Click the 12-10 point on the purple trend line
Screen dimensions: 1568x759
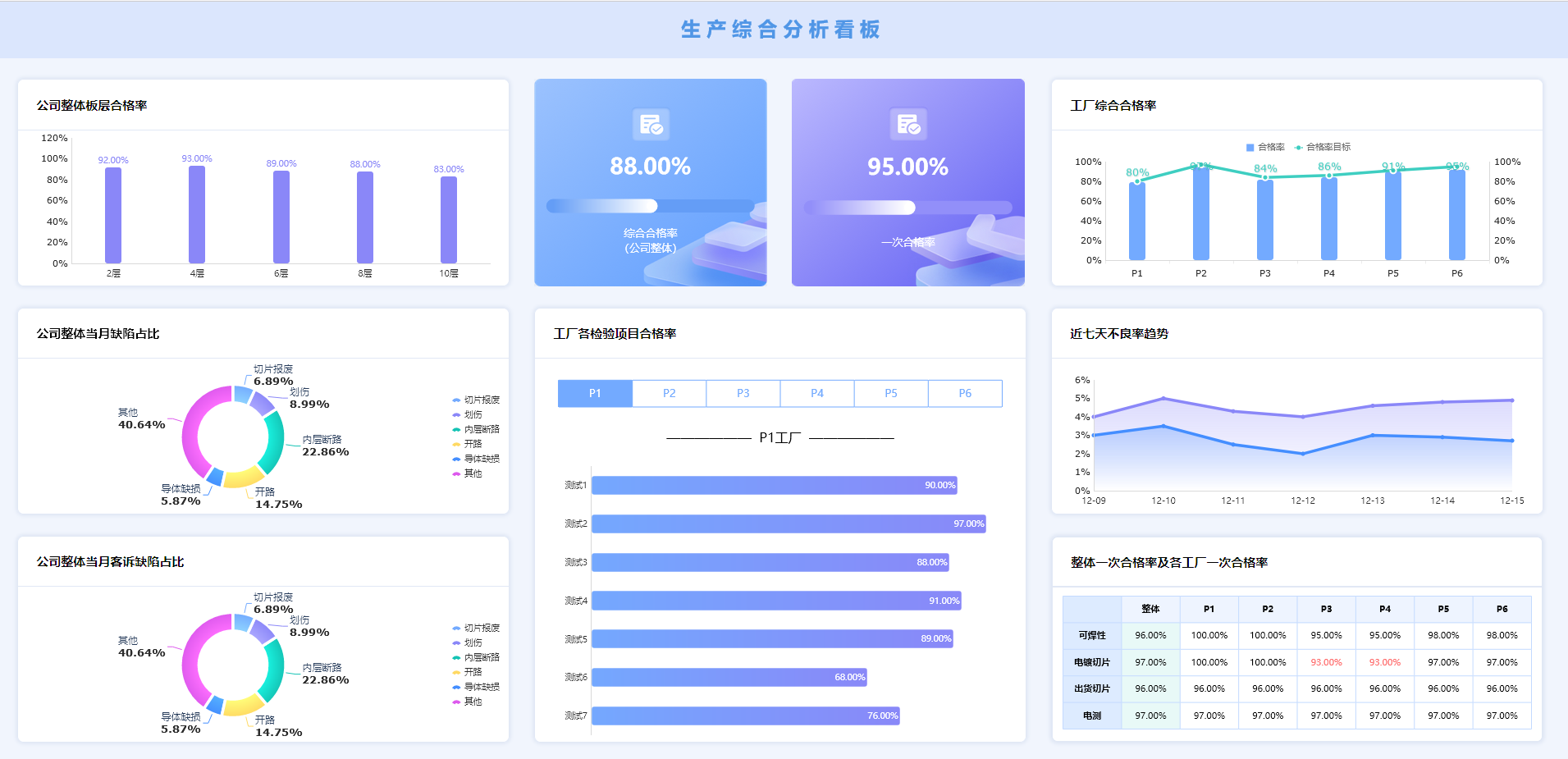tap(1163, 399)
